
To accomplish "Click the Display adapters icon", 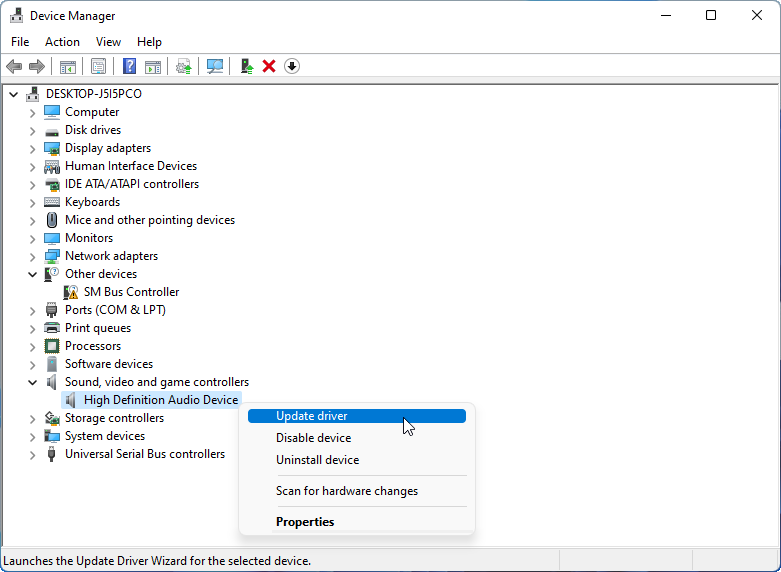I will pyautogui.click(x=52, y=148).
